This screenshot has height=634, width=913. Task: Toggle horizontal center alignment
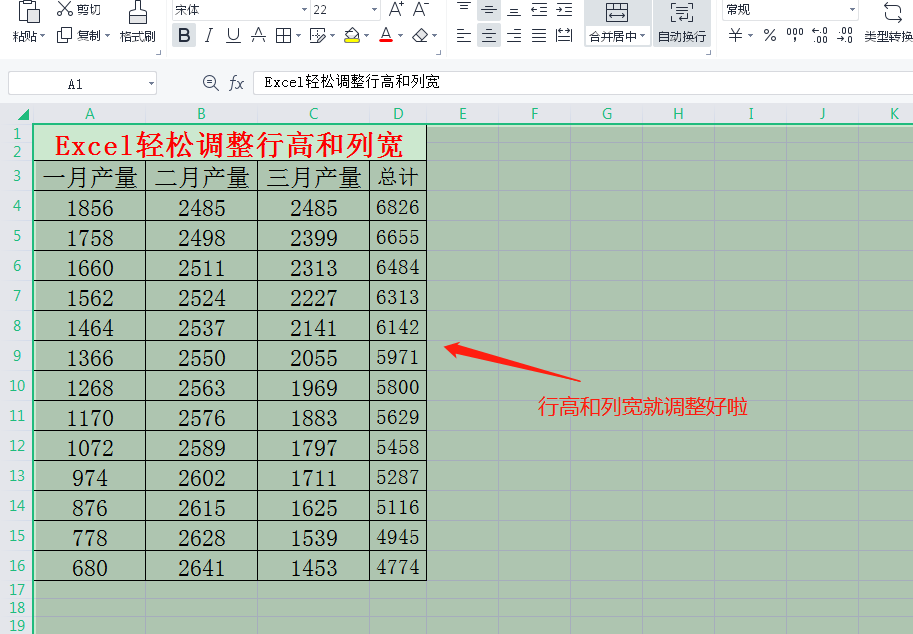tap(489, 36)
